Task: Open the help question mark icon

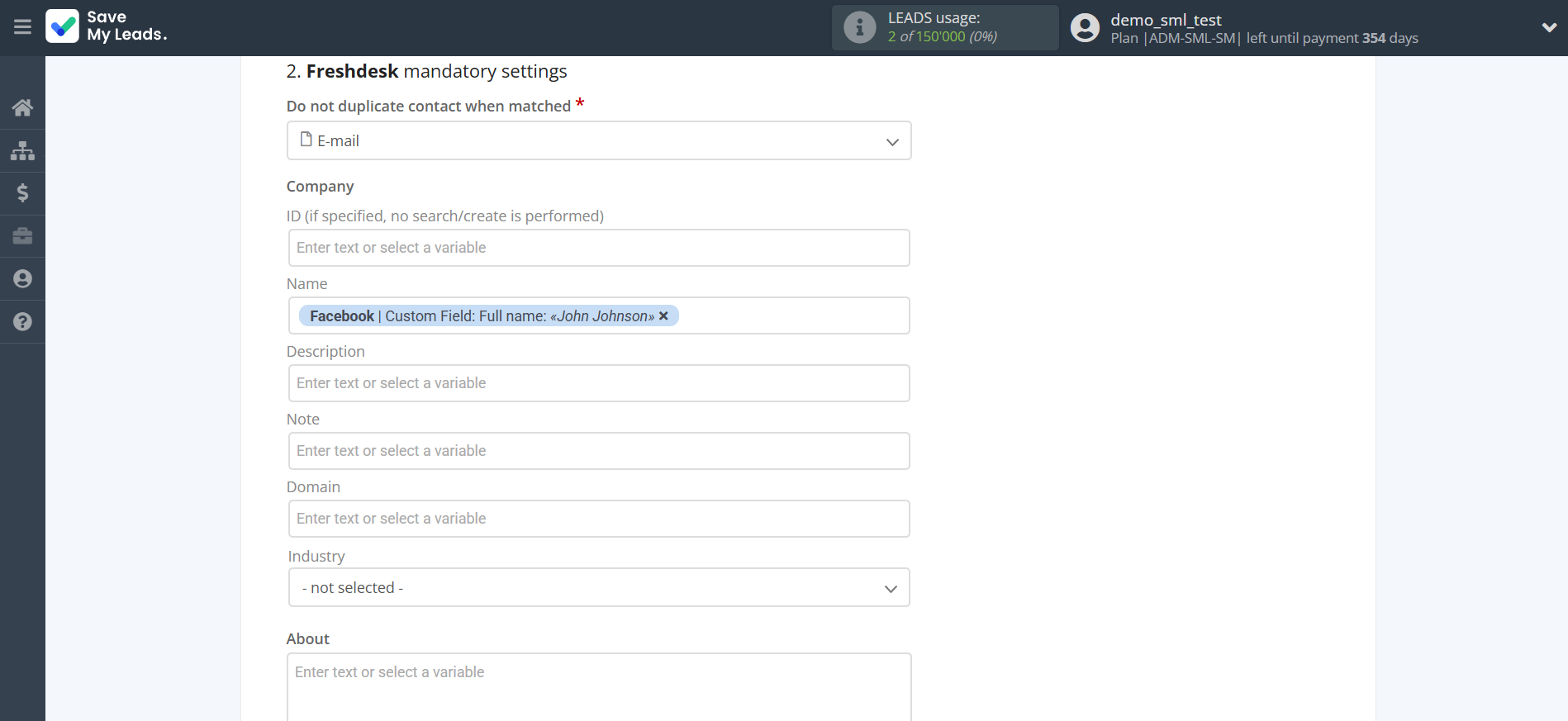Action: 22,322
